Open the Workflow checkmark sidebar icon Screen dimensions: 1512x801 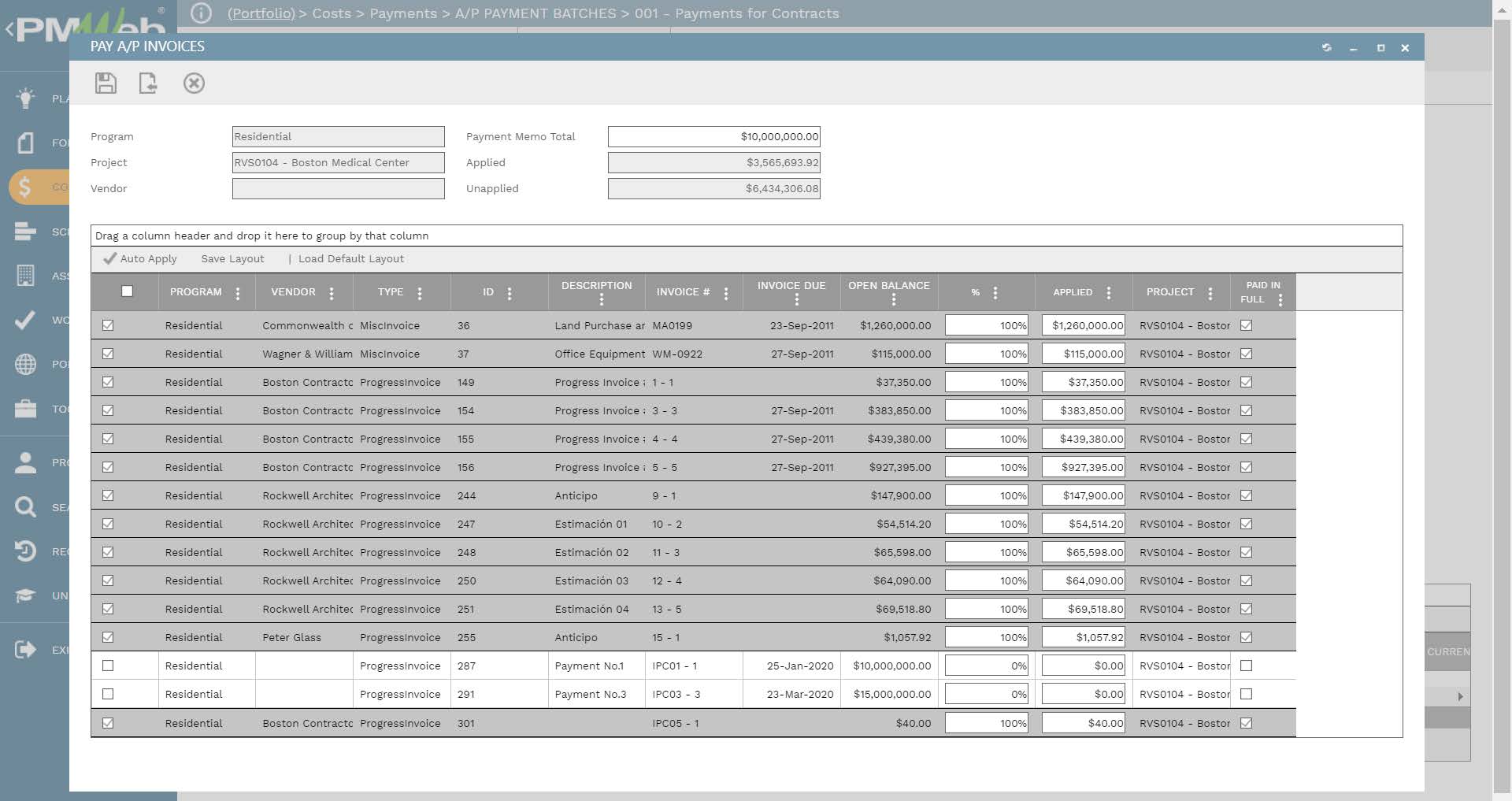click(25, 320)
